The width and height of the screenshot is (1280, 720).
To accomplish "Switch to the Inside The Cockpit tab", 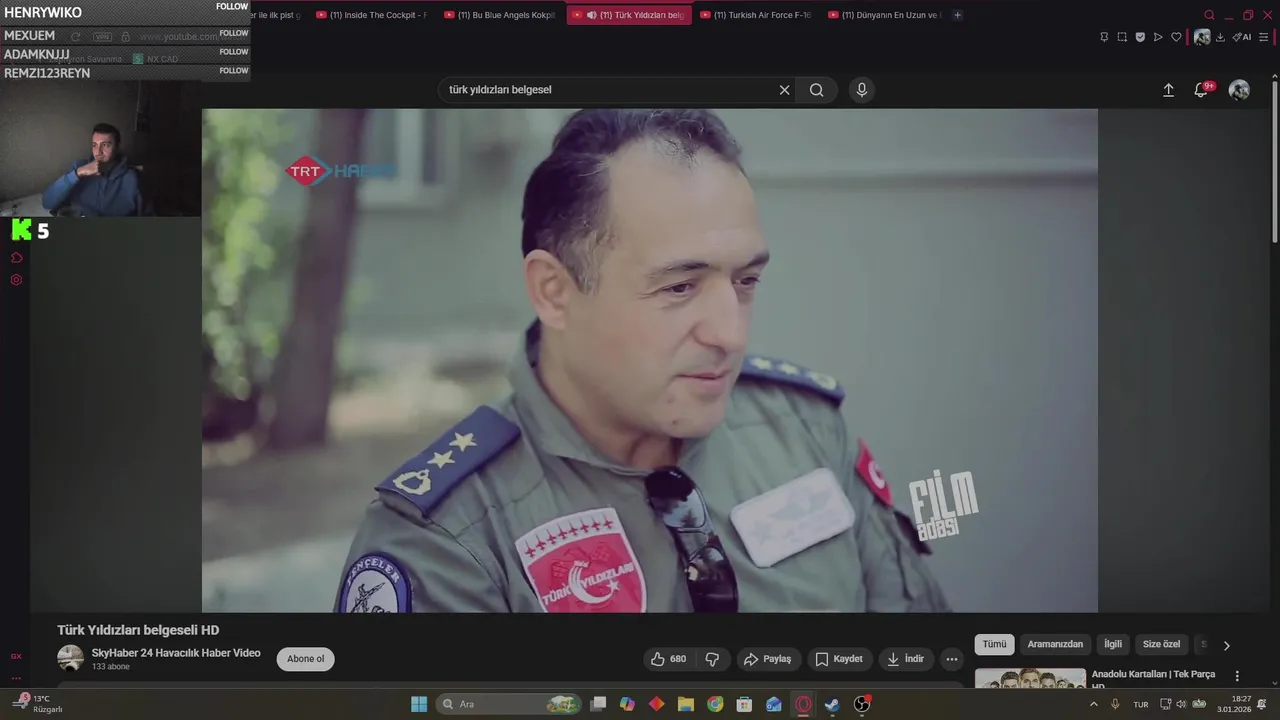I will click(x=372, y=15).
